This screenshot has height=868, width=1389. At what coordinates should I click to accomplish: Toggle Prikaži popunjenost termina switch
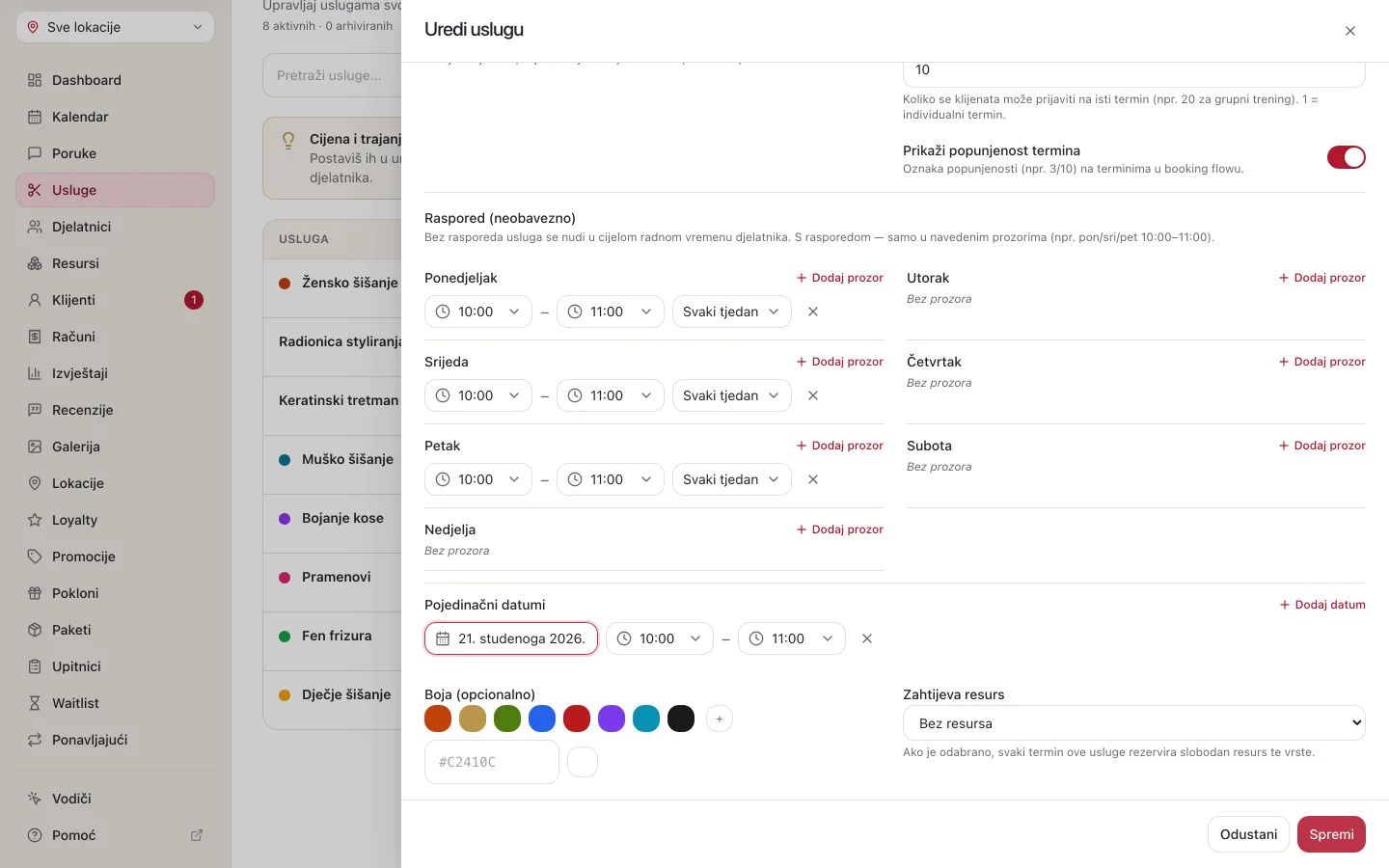(x=1347, y=157)
